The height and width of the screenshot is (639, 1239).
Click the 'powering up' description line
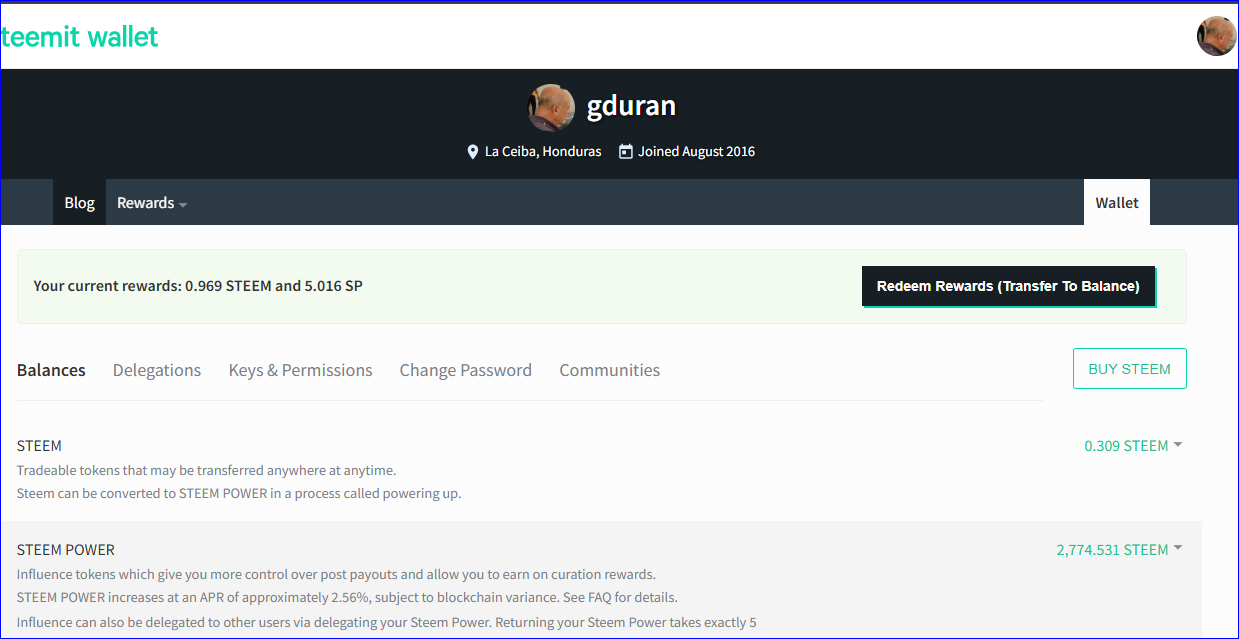point(239,494)
